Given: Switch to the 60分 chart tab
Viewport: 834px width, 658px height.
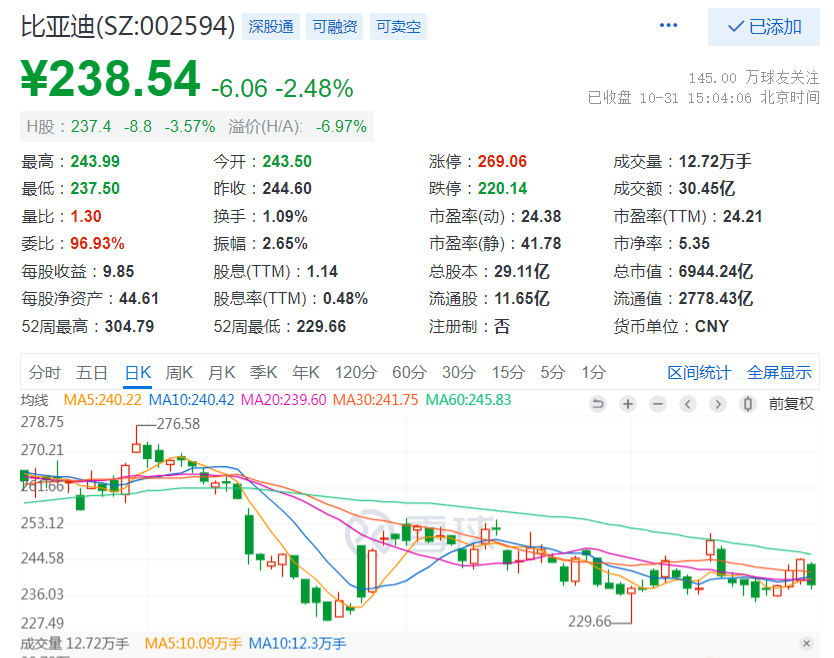Looking at the screenshot, I should point(409,372).
